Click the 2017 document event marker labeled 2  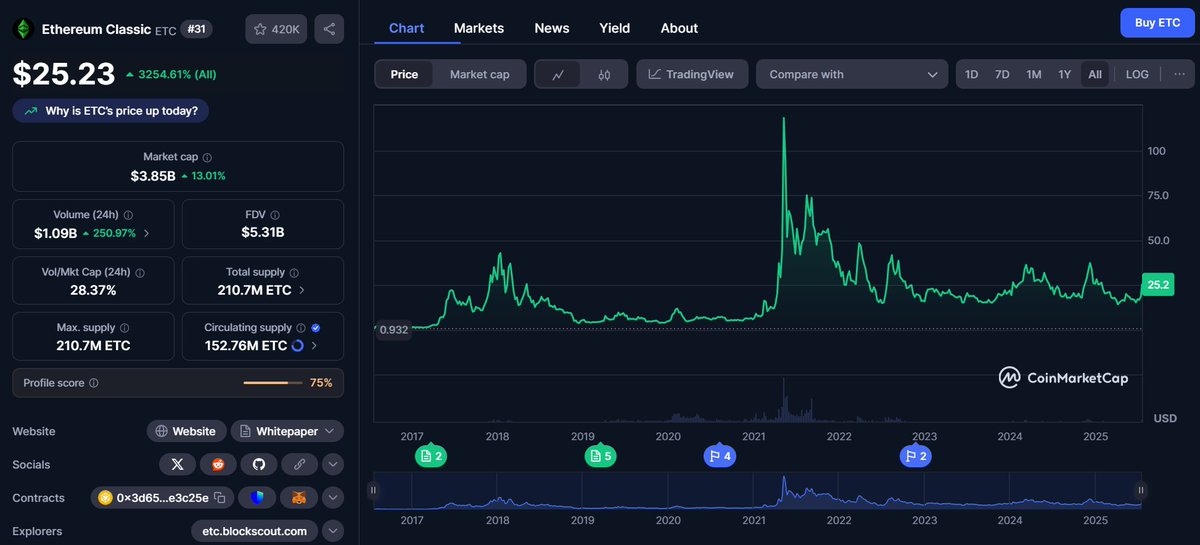[x=431, y=456]
